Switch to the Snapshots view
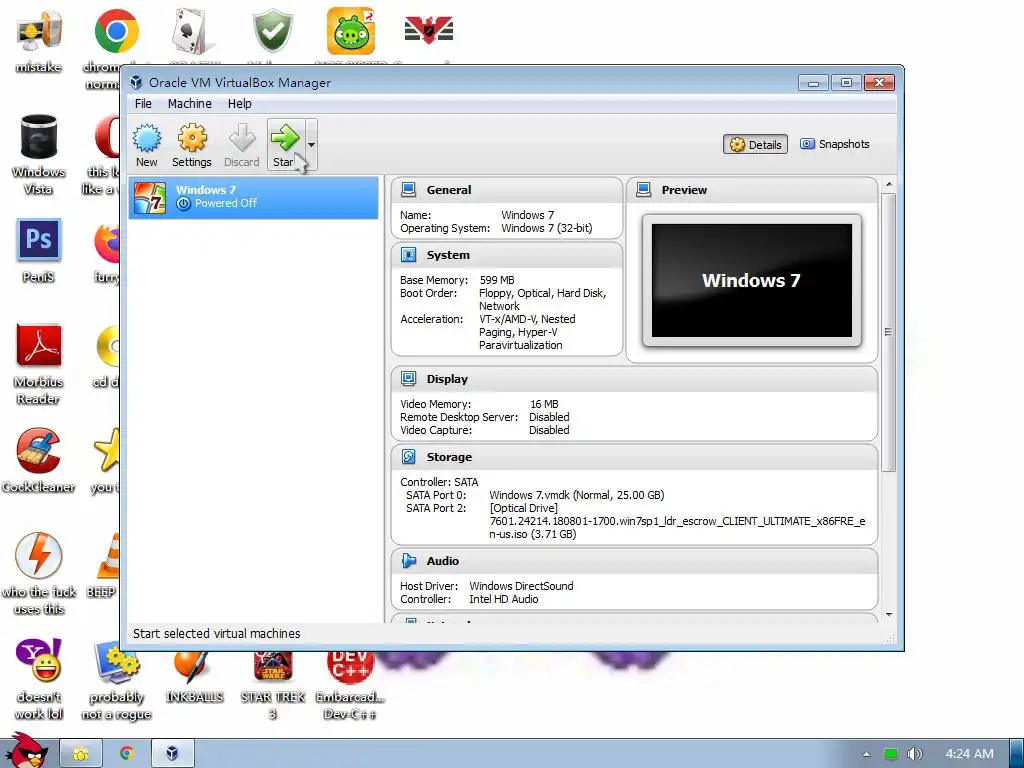The height and width of the screenshot is (768, 1024). (x=835, y=144)
